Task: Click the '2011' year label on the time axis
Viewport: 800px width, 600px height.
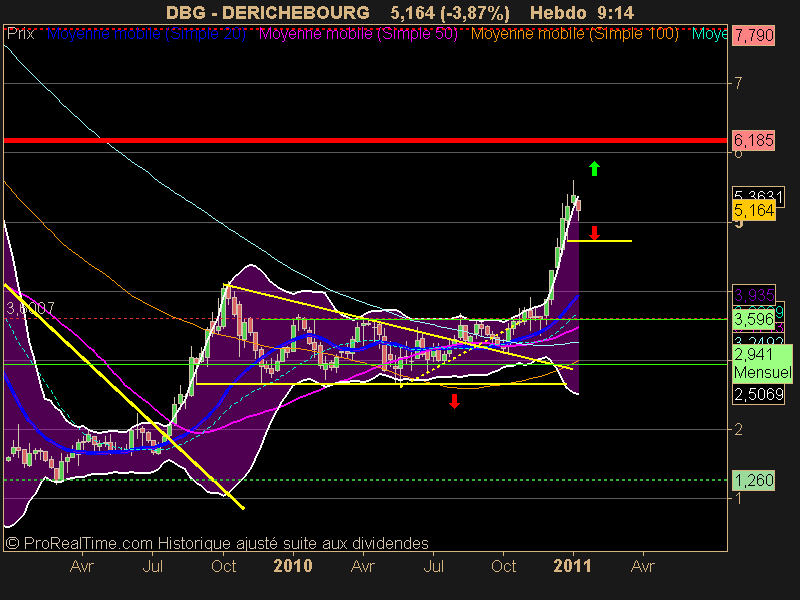Action: 572,566
